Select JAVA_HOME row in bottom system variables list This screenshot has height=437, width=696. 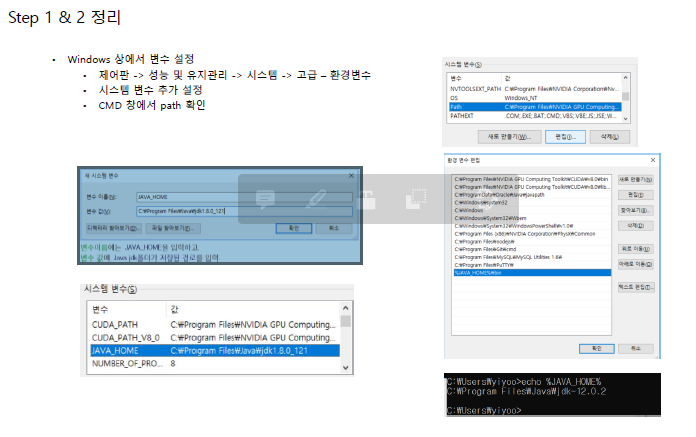tap(215, 351)
